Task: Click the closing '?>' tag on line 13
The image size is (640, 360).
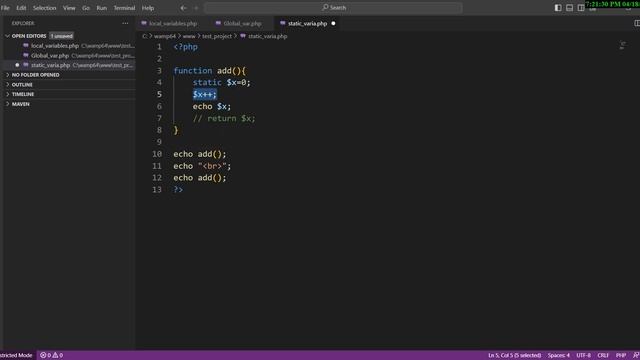Action: point(178,190)
